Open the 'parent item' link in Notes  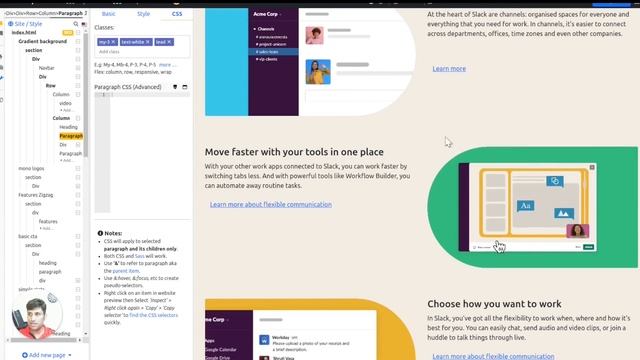click(x=126, y=271)
